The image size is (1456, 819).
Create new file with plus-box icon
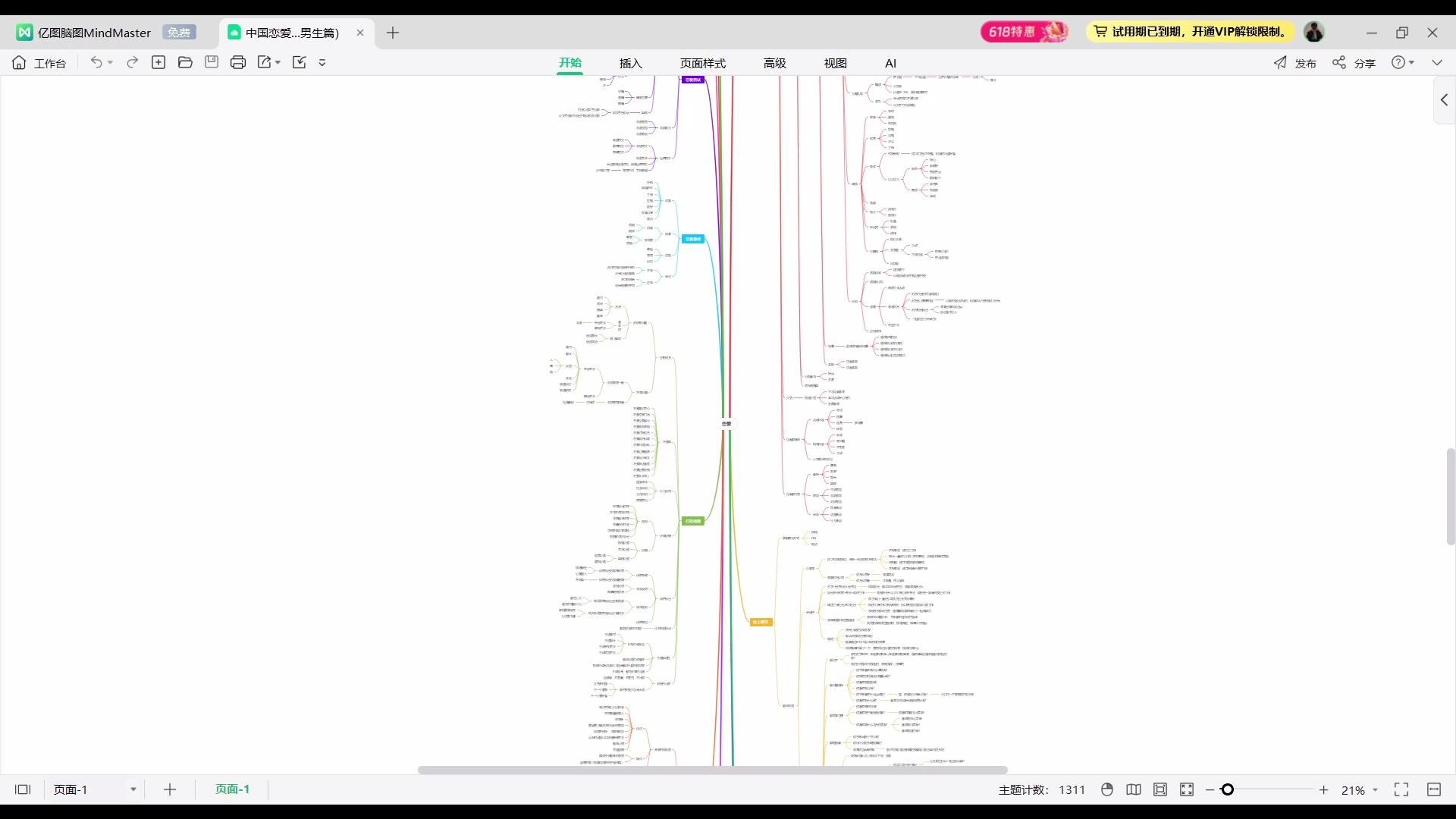pyautogui.click(x=158, y=62)
